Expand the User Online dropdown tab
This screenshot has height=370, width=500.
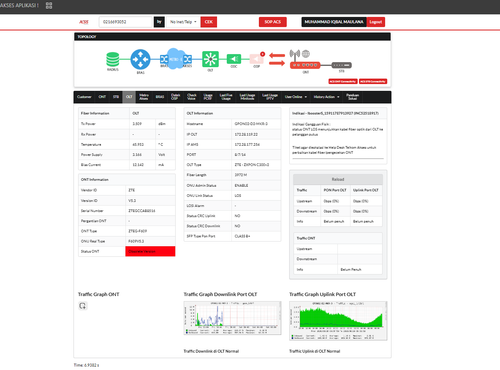coord(296,97)
